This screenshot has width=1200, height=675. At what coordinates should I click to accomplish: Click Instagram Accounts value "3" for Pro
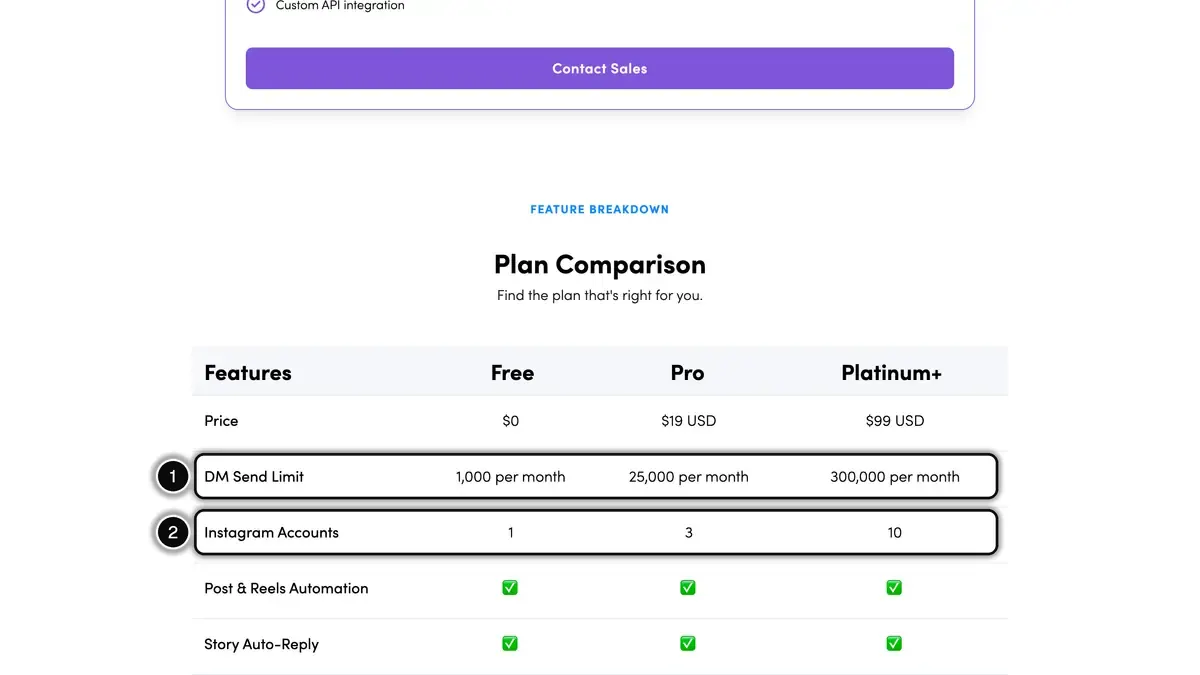click(689, 533)
